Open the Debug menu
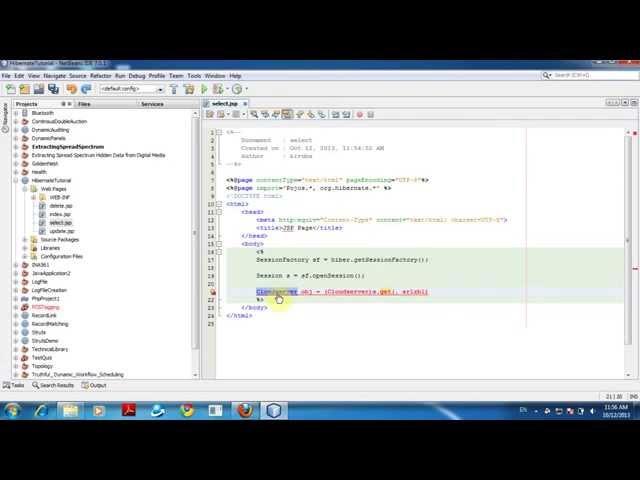 coord(137,76)
